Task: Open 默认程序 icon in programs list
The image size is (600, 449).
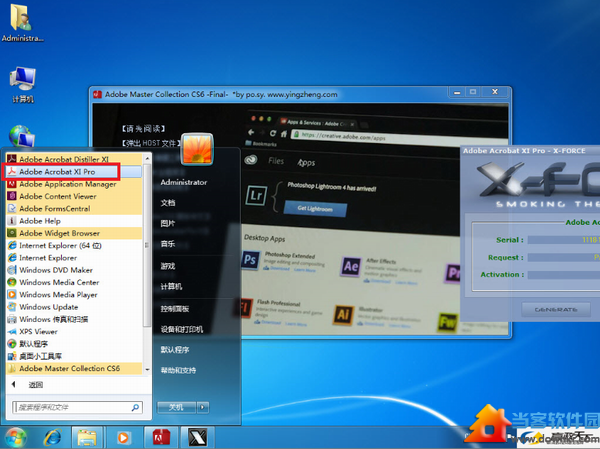Action: tap(12, 343)
